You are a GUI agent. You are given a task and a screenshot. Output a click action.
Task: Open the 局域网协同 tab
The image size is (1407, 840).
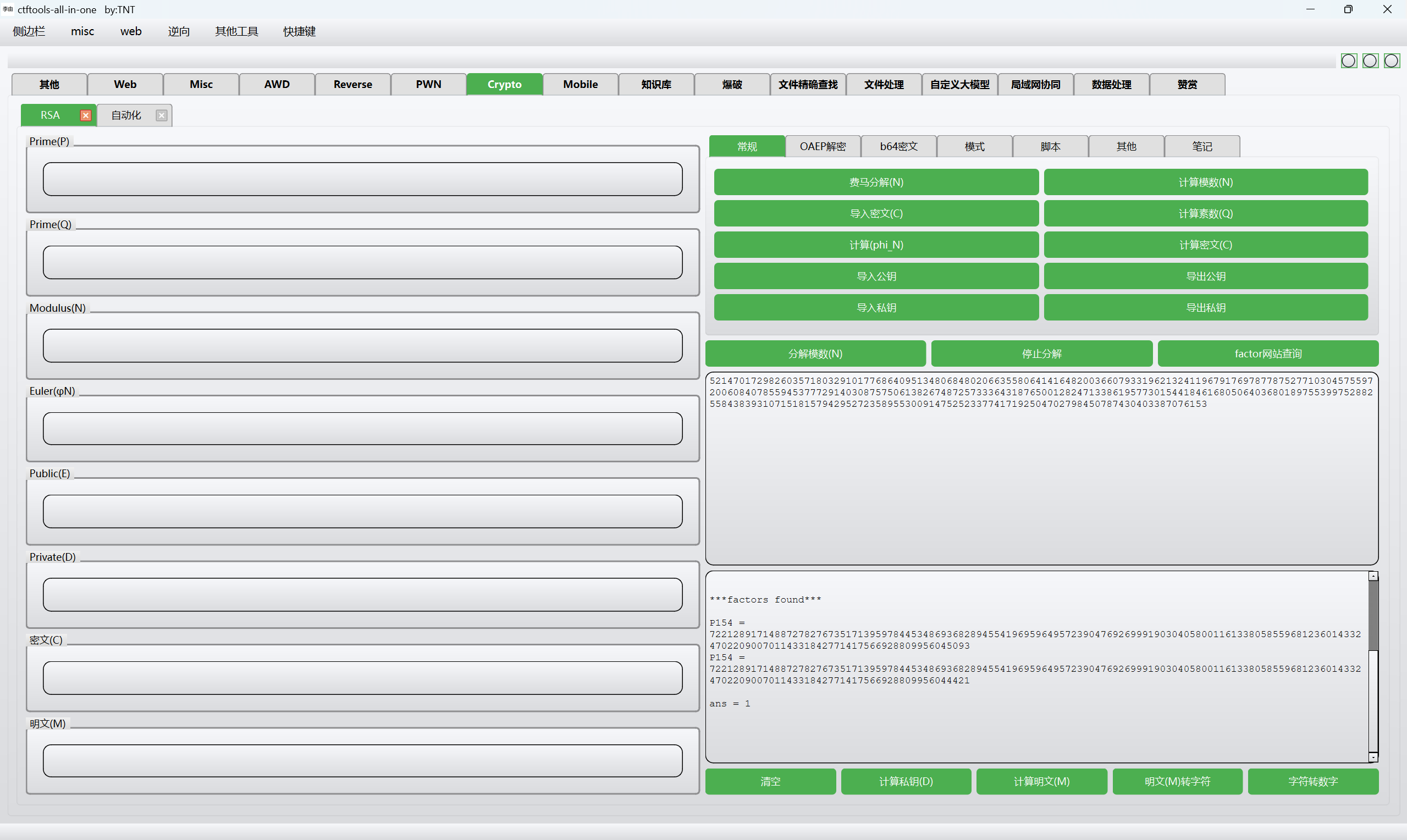click(x=1035, y=84)
